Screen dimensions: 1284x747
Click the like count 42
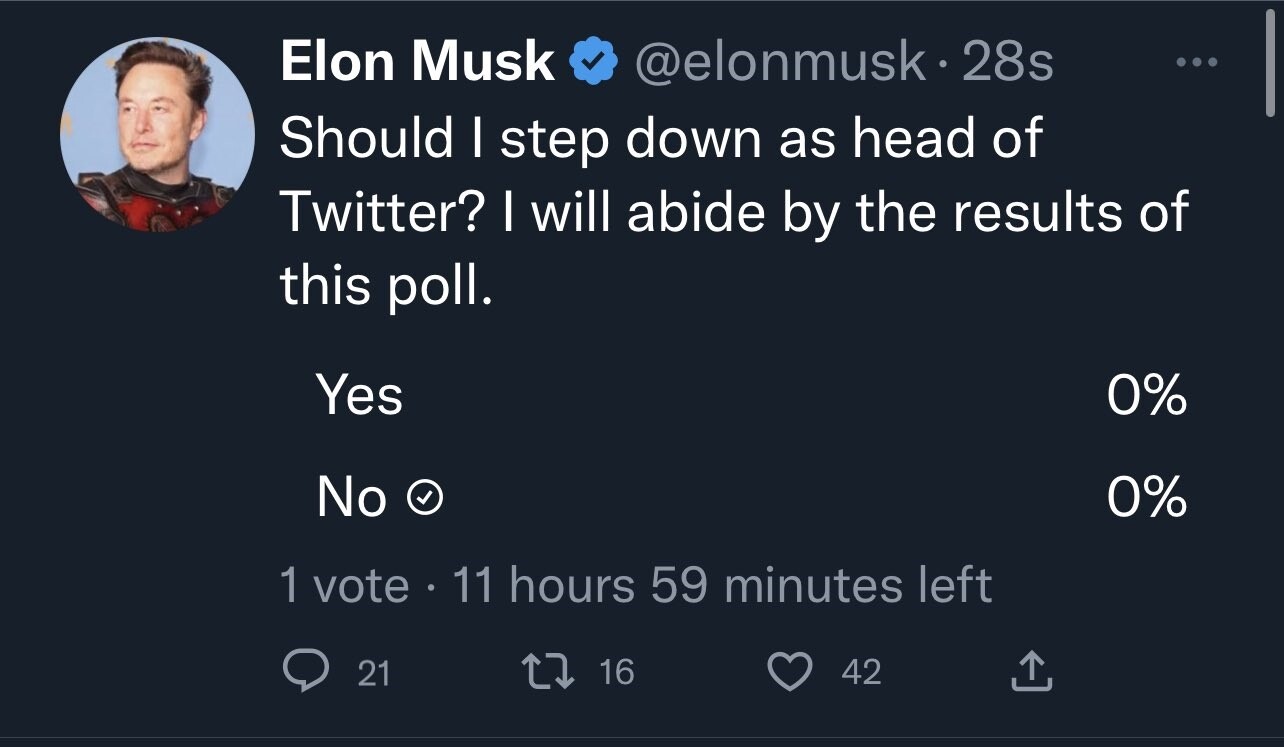(861, 673)
